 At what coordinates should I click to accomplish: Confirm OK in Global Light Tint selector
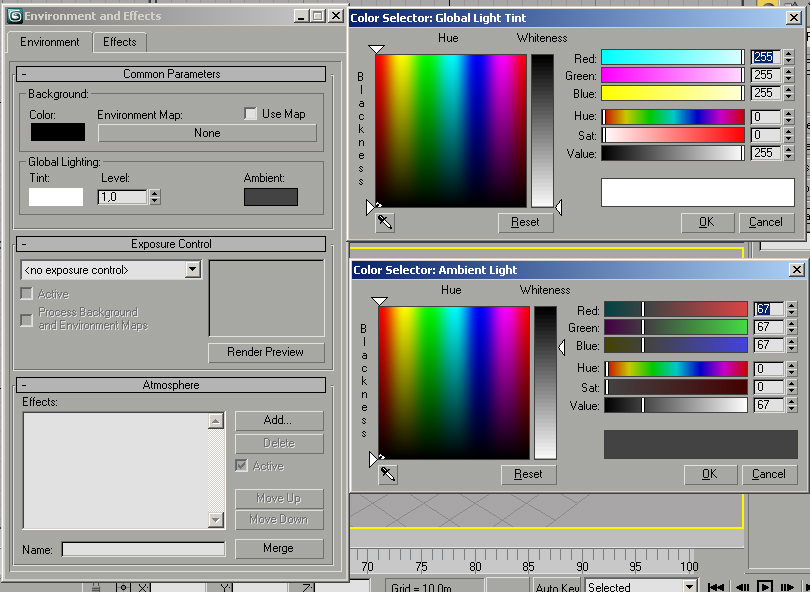707,223
